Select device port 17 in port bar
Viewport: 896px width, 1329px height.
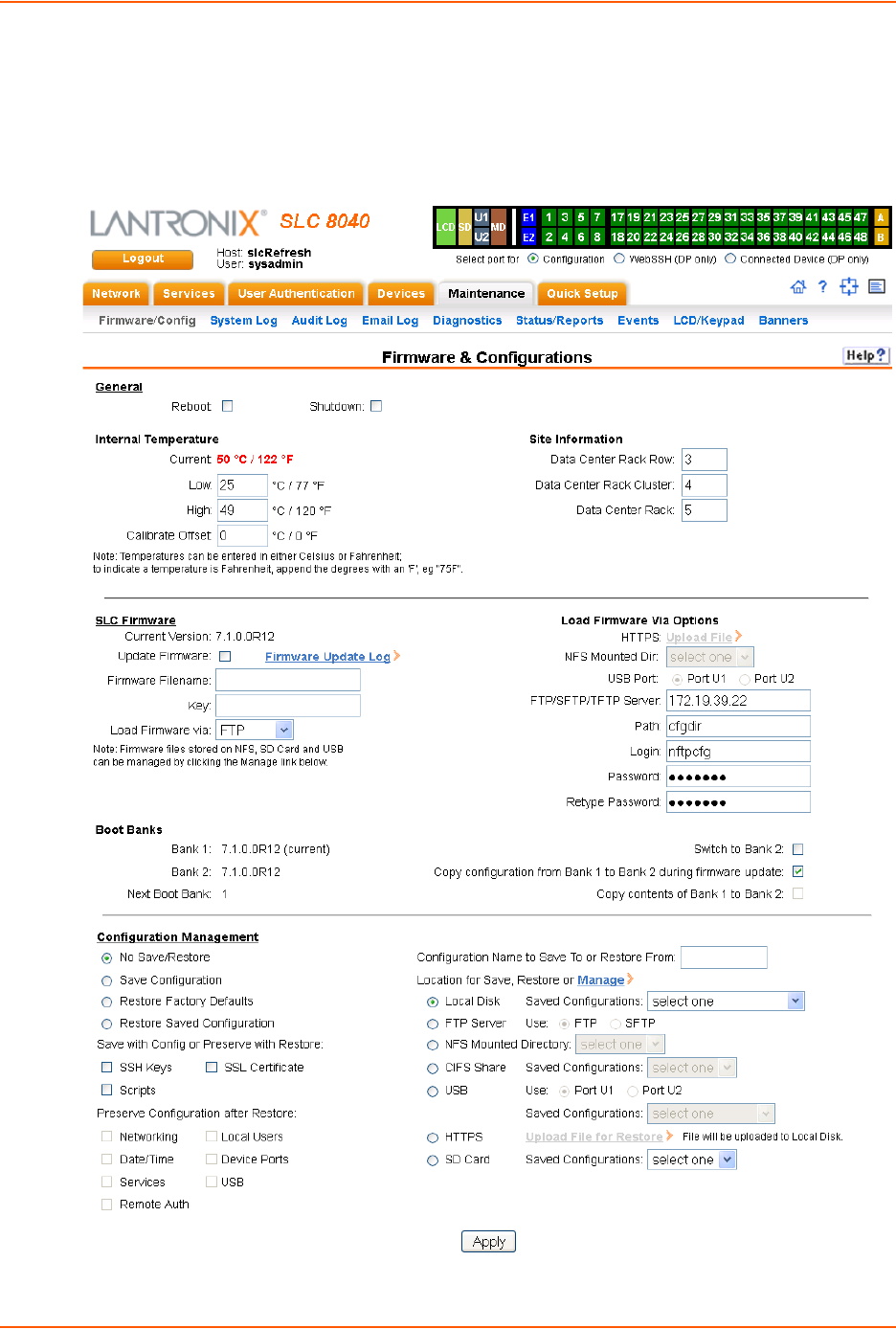tap(617, 218)
